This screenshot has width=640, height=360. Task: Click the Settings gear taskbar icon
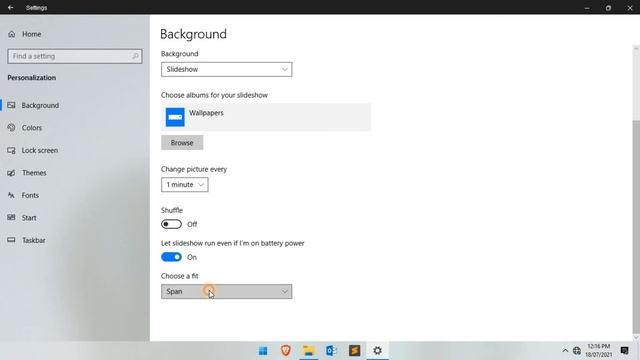[378, 351]
